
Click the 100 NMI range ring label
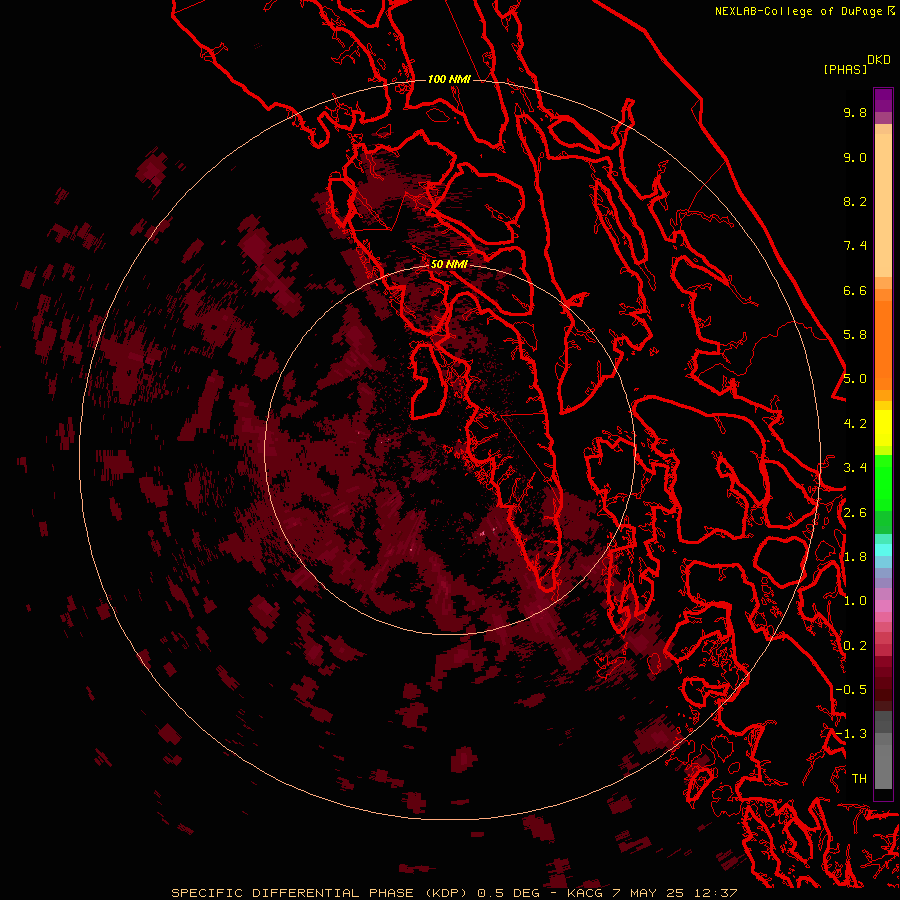pos(449,79)
